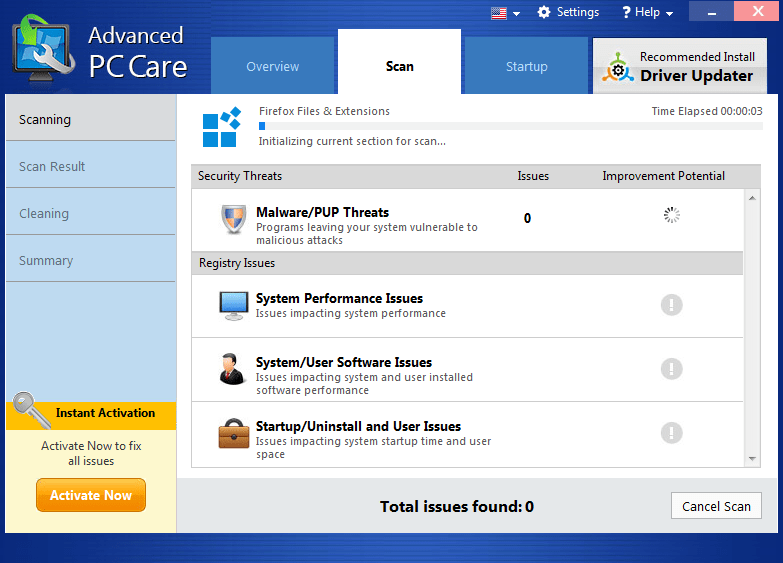Click the Help question mark icon

coord(626,12)
